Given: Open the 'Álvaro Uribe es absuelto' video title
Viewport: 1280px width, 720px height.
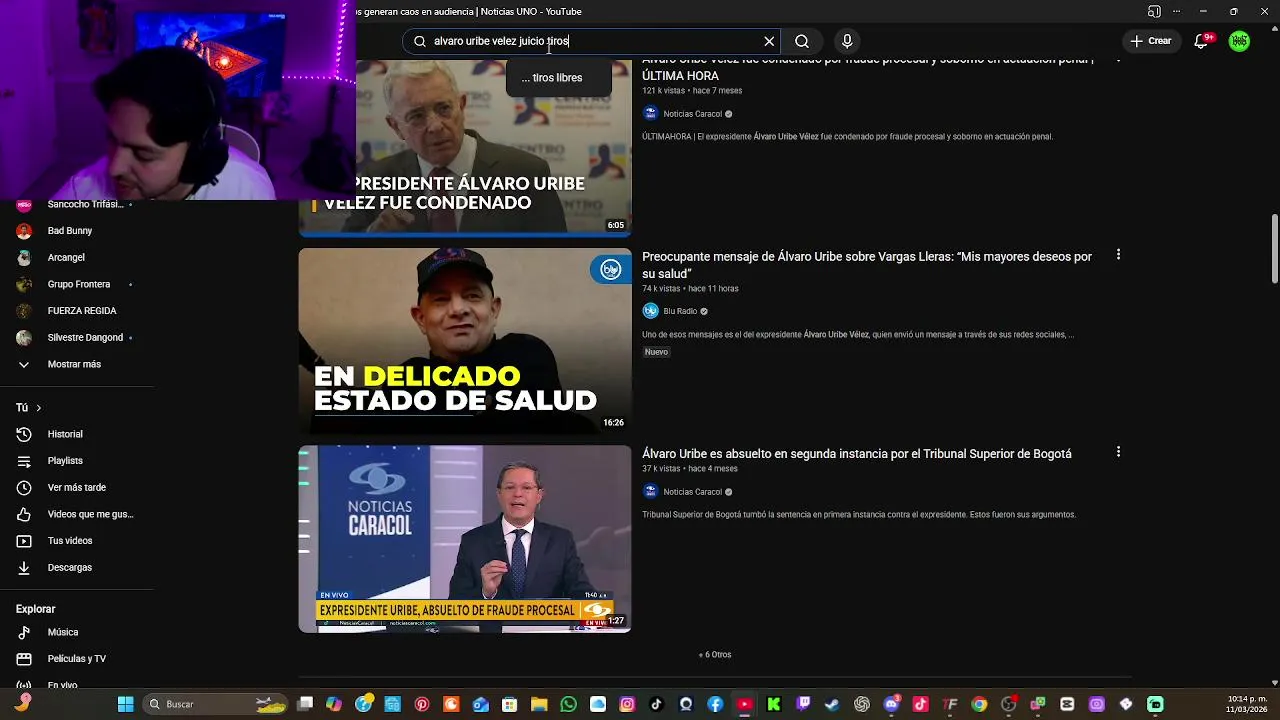Looking at the screenshot, I should pos(856,454).
